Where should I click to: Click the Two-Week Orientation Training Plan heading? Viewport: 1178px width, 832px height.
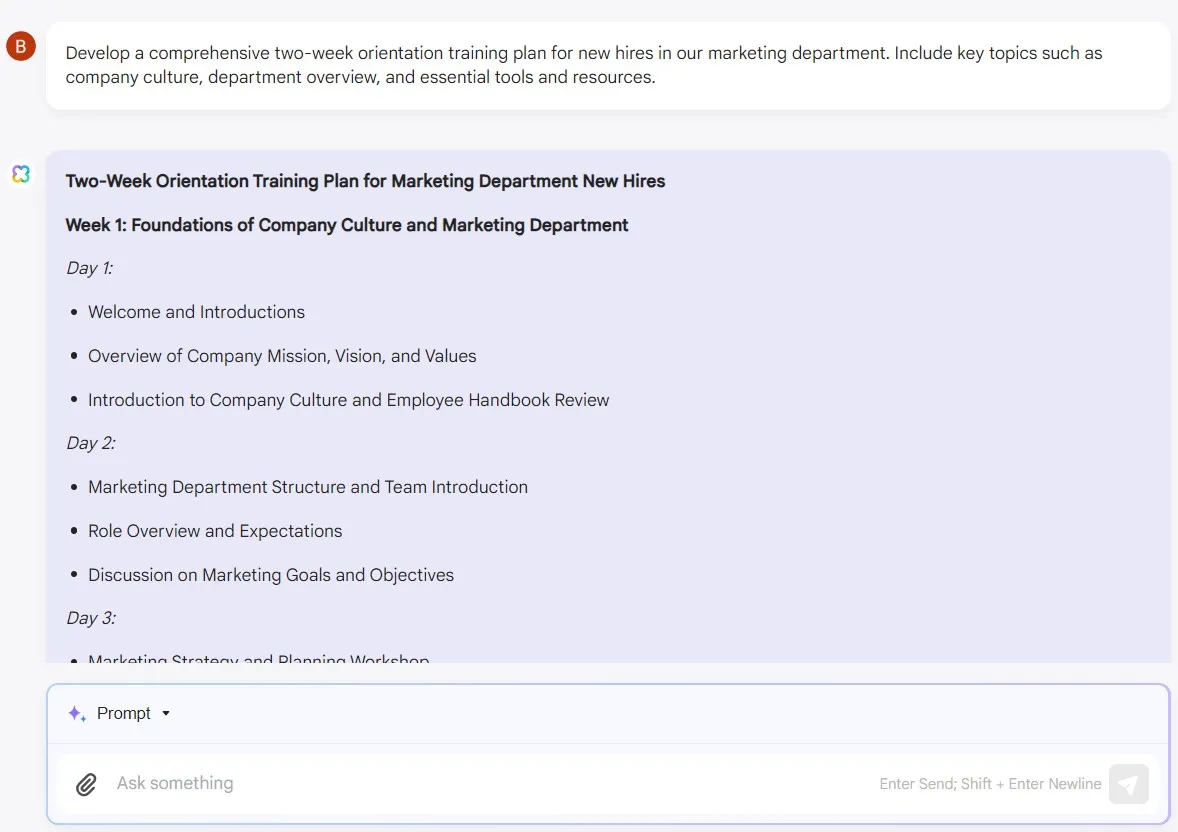365,181
